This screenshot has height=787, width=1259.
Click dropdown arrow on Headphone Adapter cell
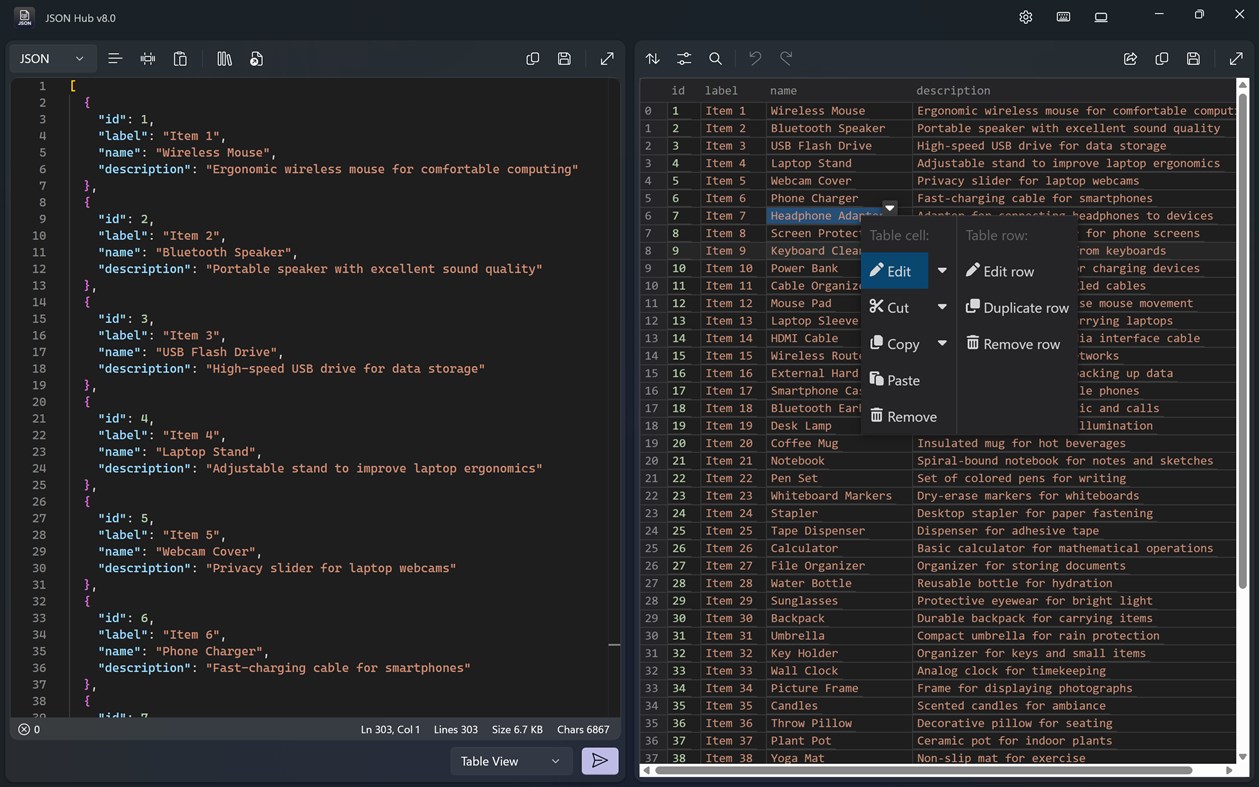pyautogui.click(x=889, y=208)
